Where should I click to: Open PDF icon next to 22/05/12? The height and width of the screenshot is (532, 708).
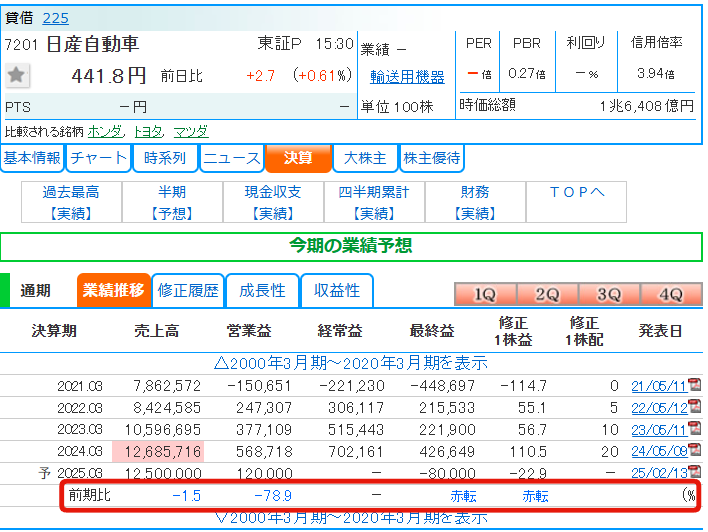tap(694, 408)
